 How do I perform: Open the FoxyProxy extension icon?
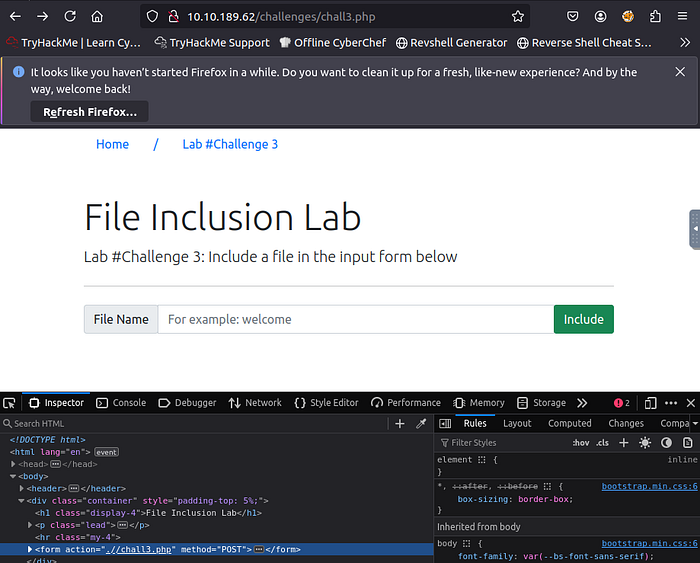coord(628,17)
